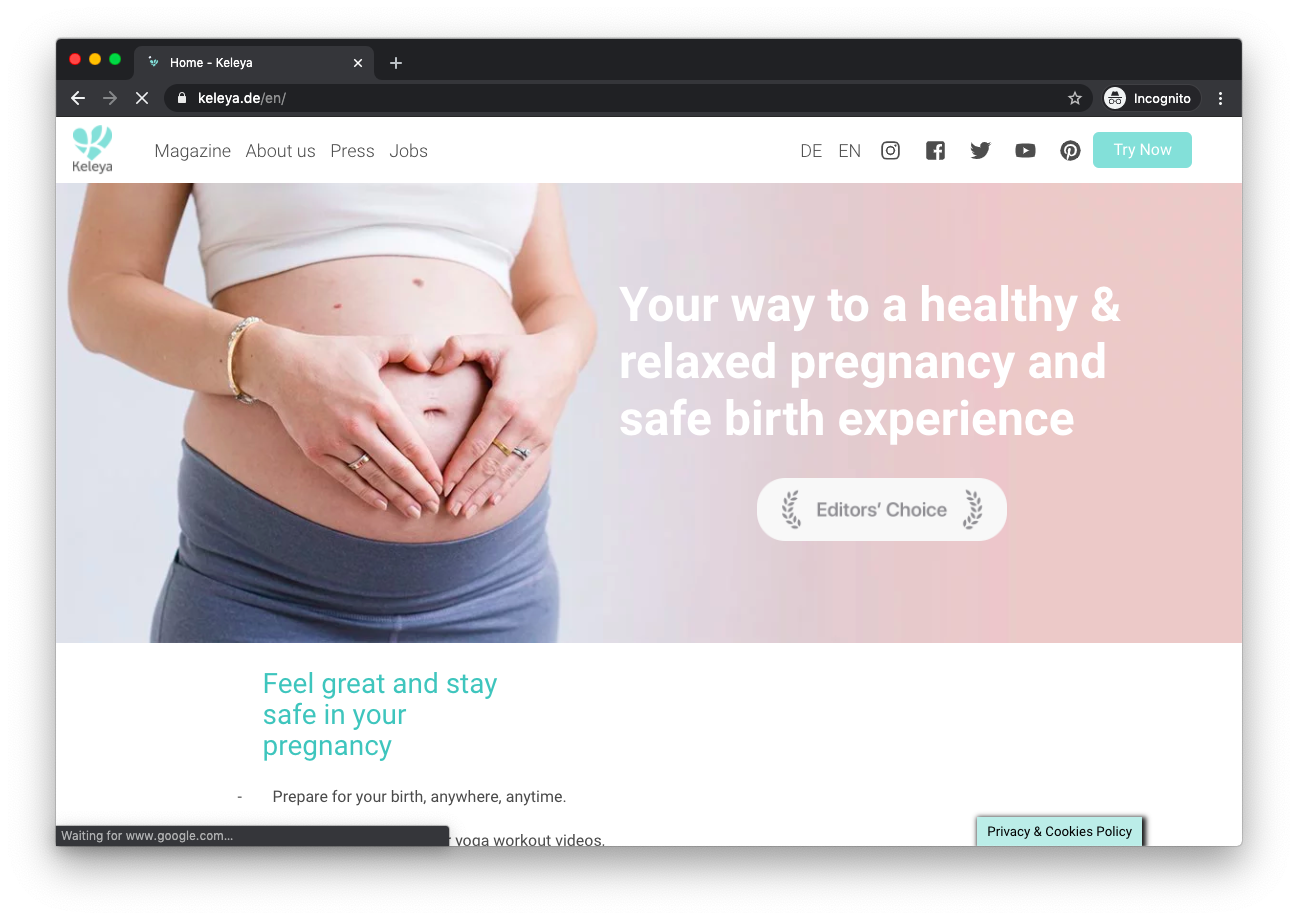Open Keleya's Pinterest page icon

tap(1070, 151)
